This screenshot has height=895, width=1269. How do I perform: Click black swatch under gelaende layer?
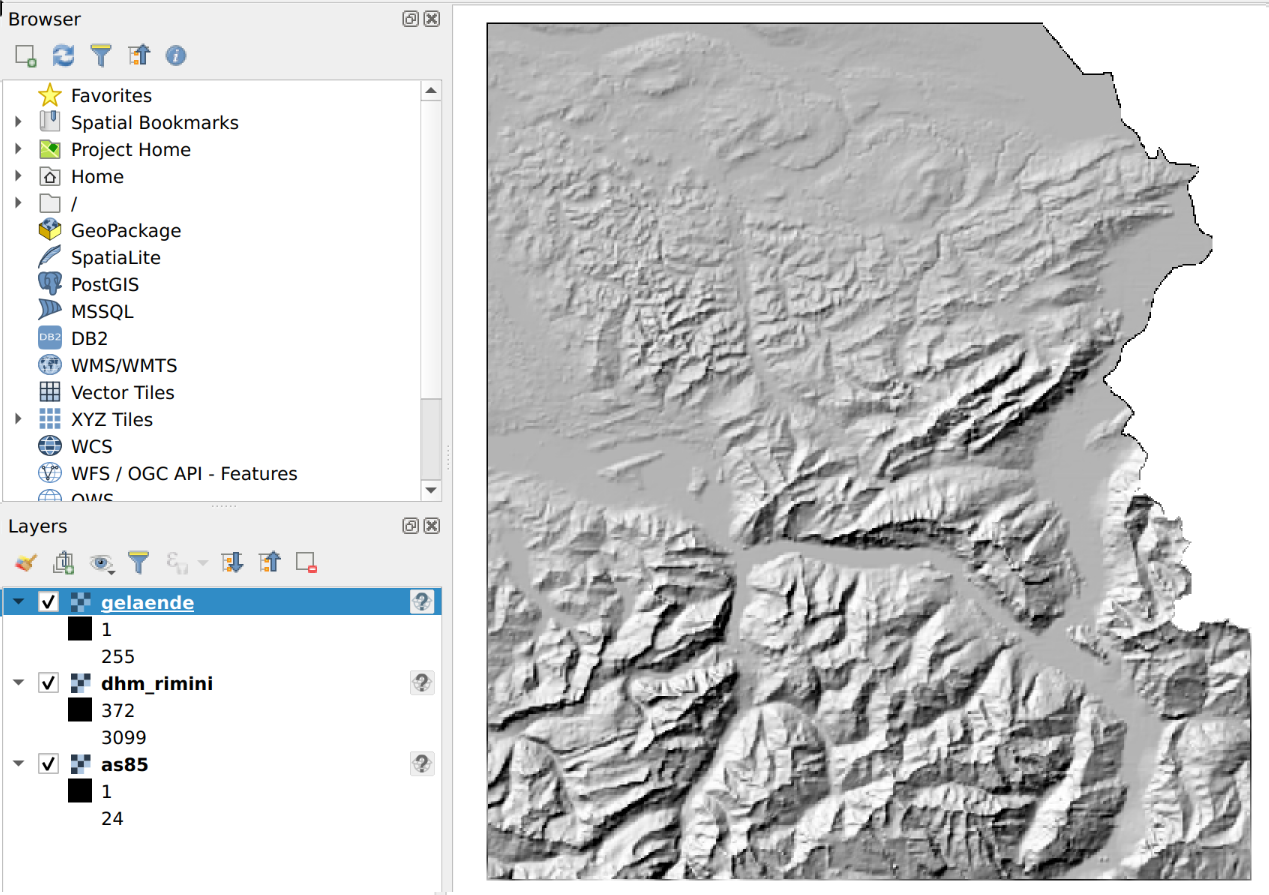(x=80, y=630)
